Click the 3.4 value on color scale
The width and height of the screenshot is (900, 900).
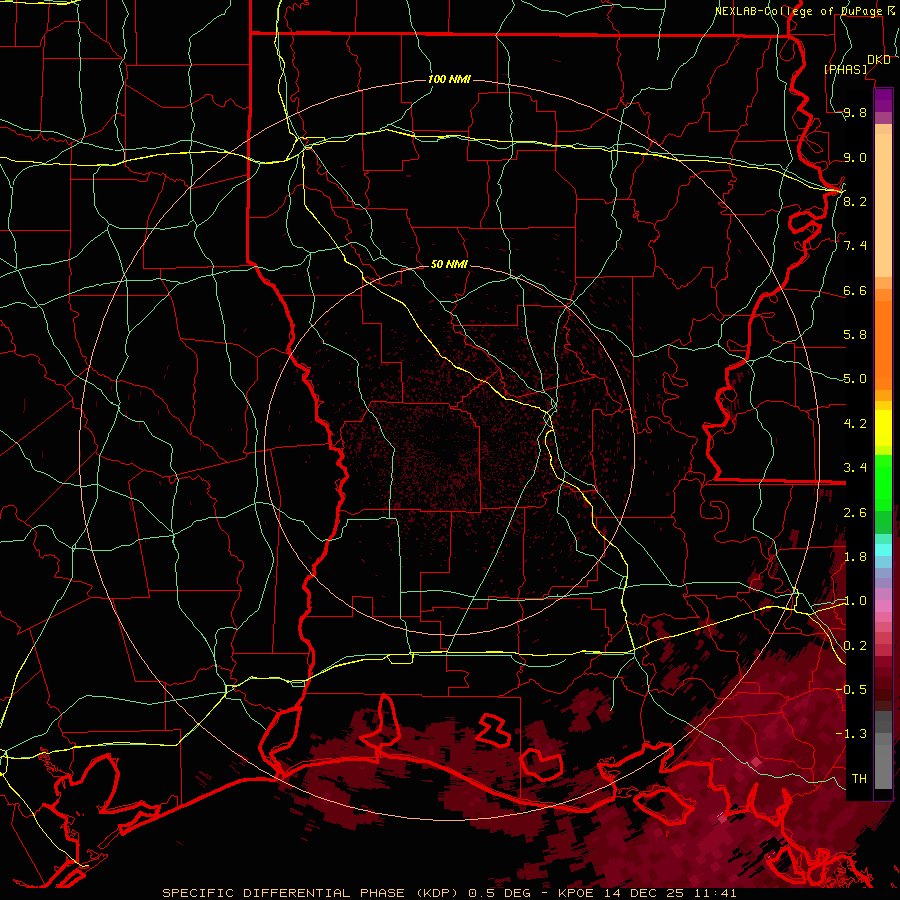(855, 468)
